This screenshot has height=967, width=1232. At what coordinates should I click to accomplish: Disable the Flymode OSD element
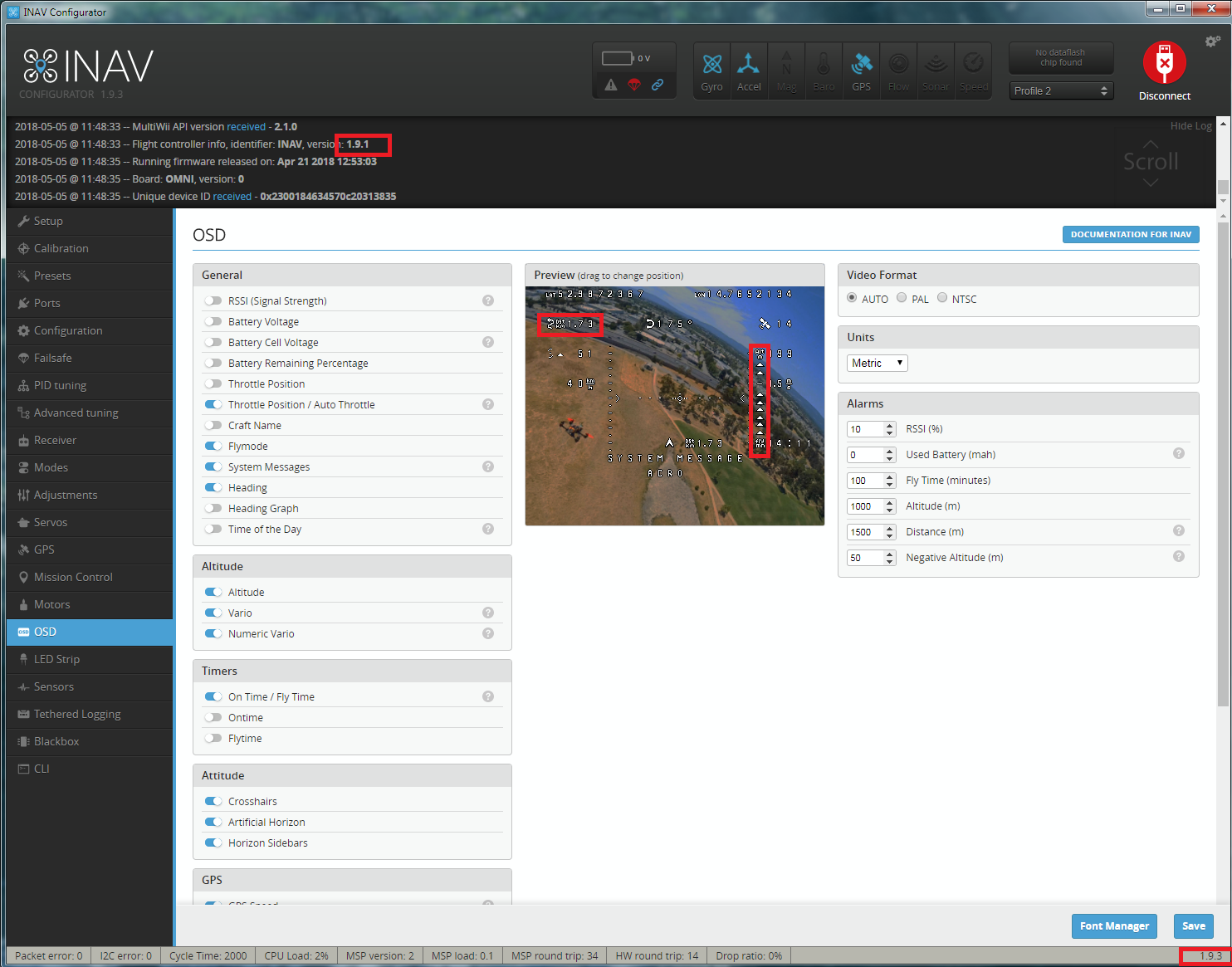click(x=213, y=446)
